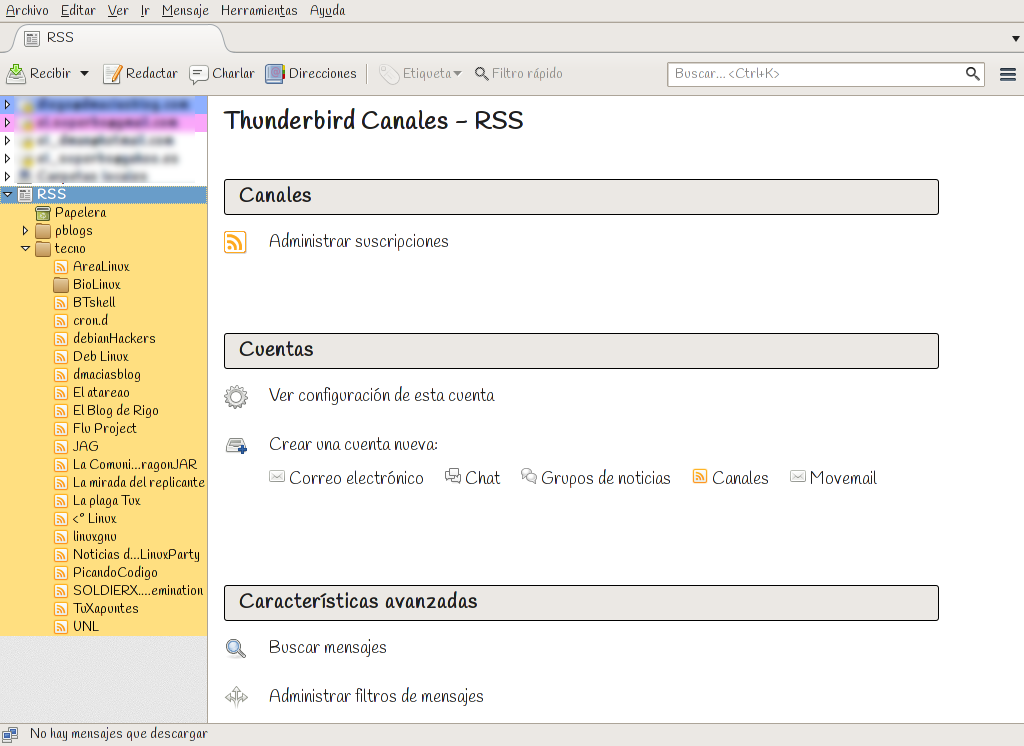Open Buscar mensajes link
1024x746 pixels.
point(328,647)
